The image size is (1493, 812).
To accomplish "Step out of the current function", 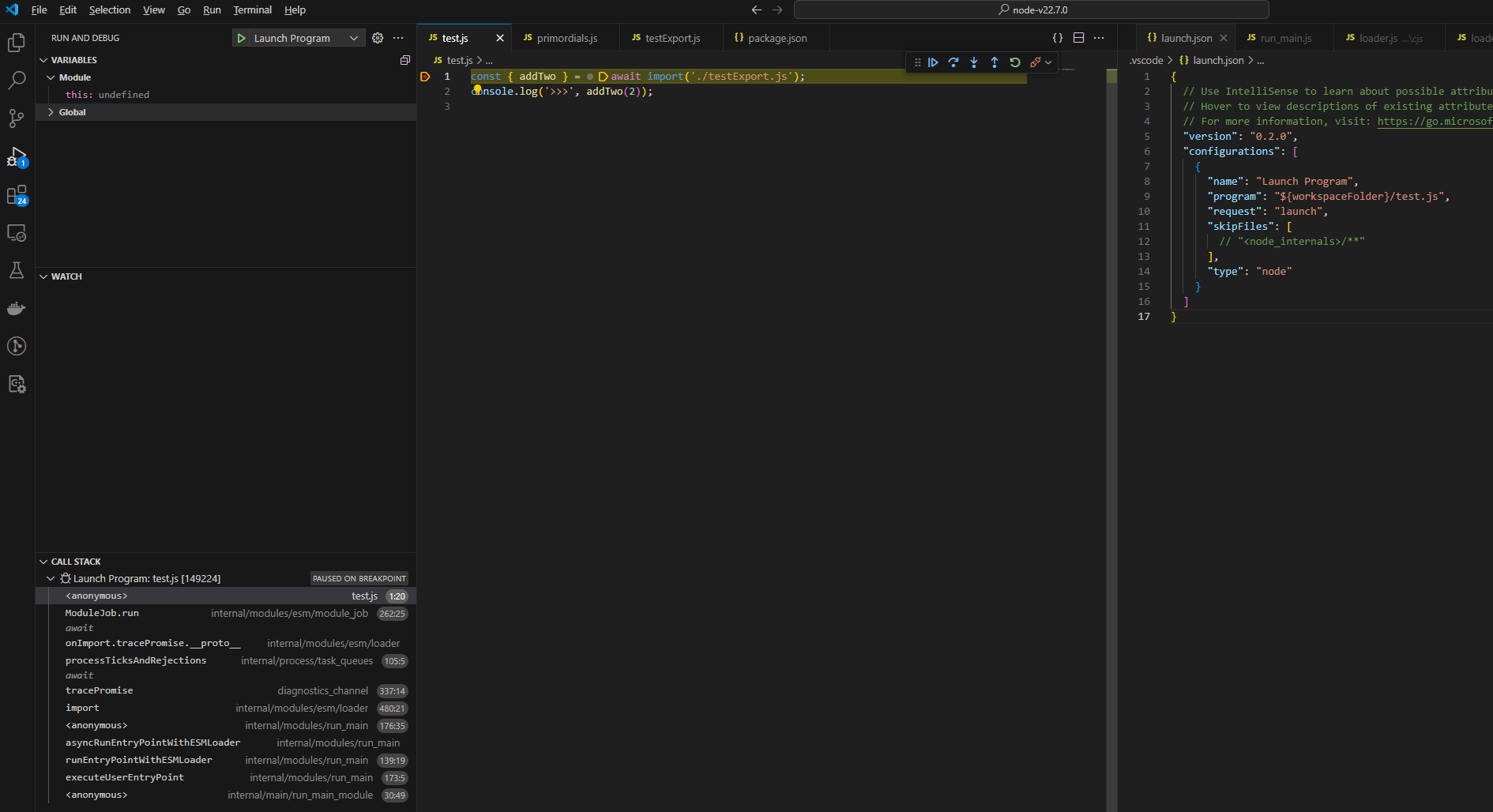I will pos(995,62).
